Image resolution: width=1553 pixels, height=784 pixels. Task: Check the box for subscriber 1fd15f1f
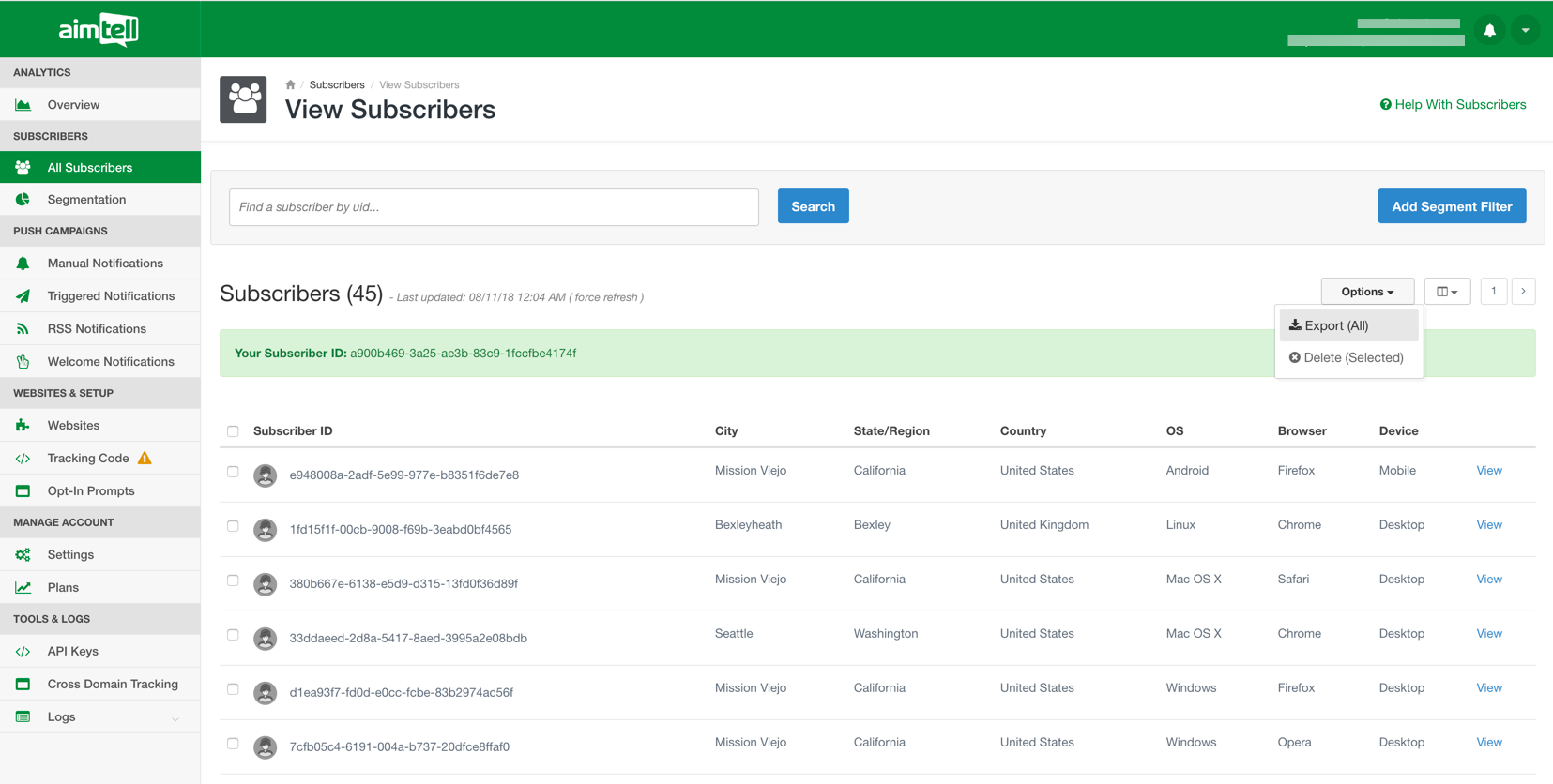click(233, 526)
